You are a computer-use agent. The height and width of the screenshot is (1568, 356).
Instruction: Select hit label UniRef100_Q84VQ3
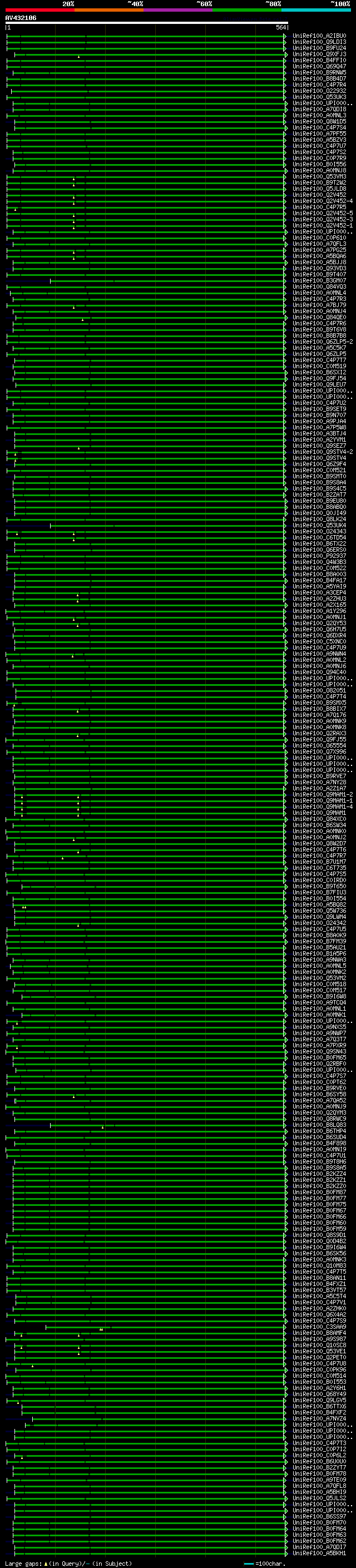tap(319, 286)
